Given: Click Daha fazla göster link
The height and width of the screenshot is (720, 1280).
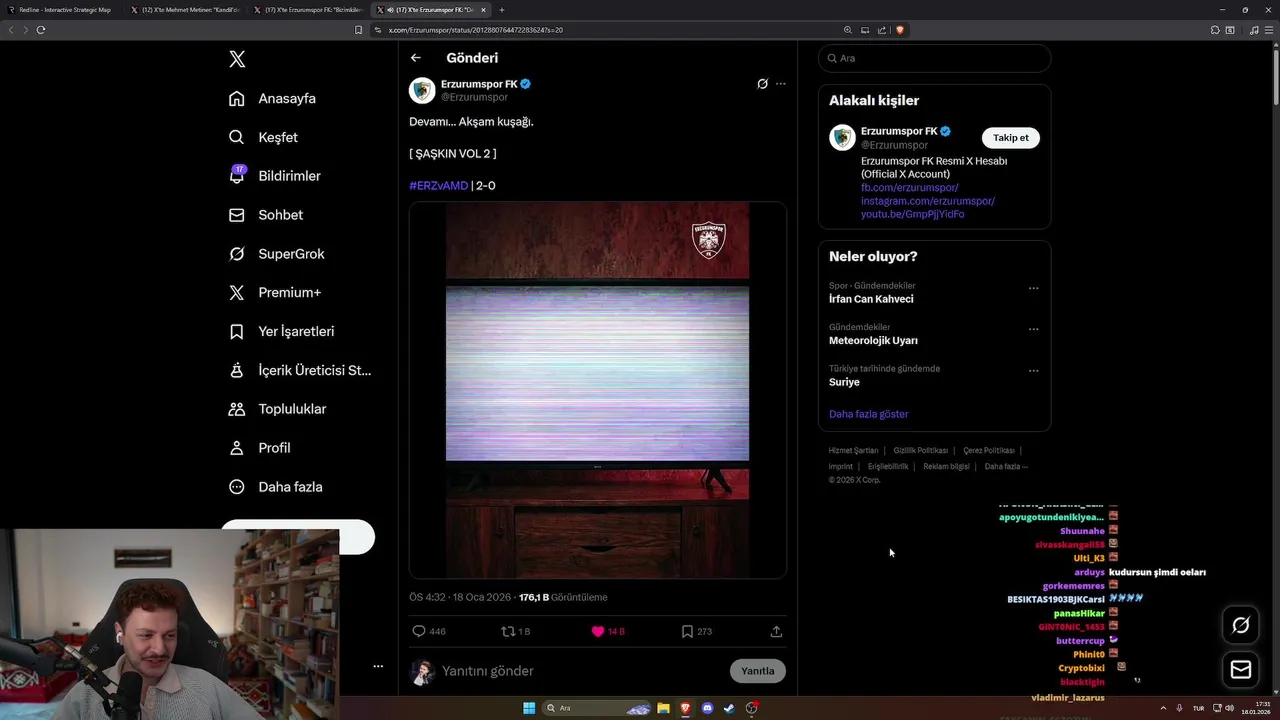Looking at the screenshot, I should point(869,414).
